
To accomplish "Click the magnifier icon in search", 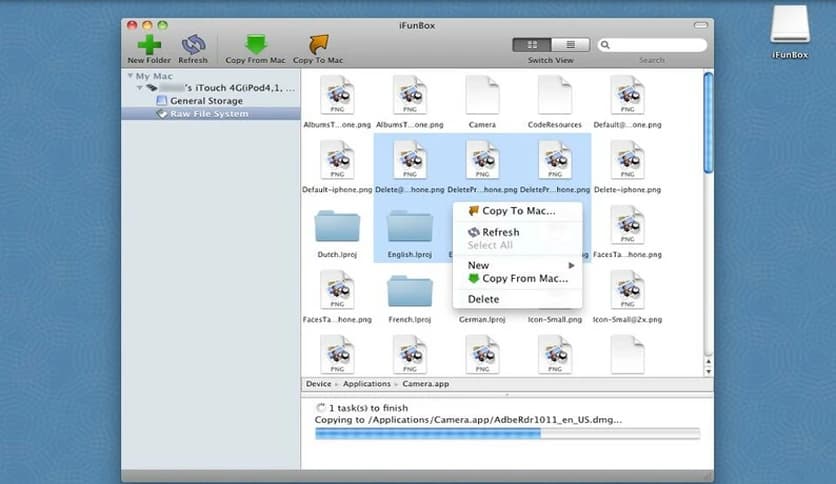I will [605, 45].
